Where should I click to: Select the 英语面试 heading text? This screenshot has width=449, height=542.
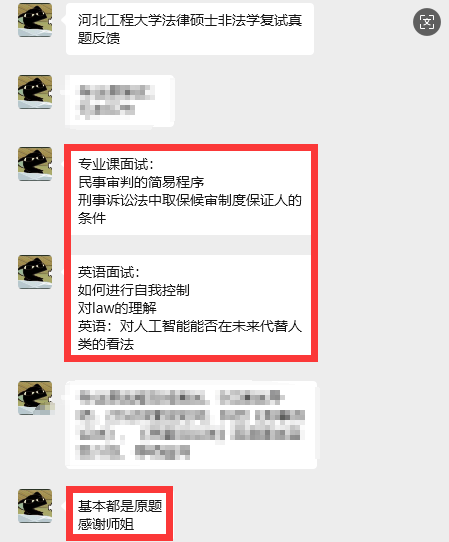click(x=109, y=272)
